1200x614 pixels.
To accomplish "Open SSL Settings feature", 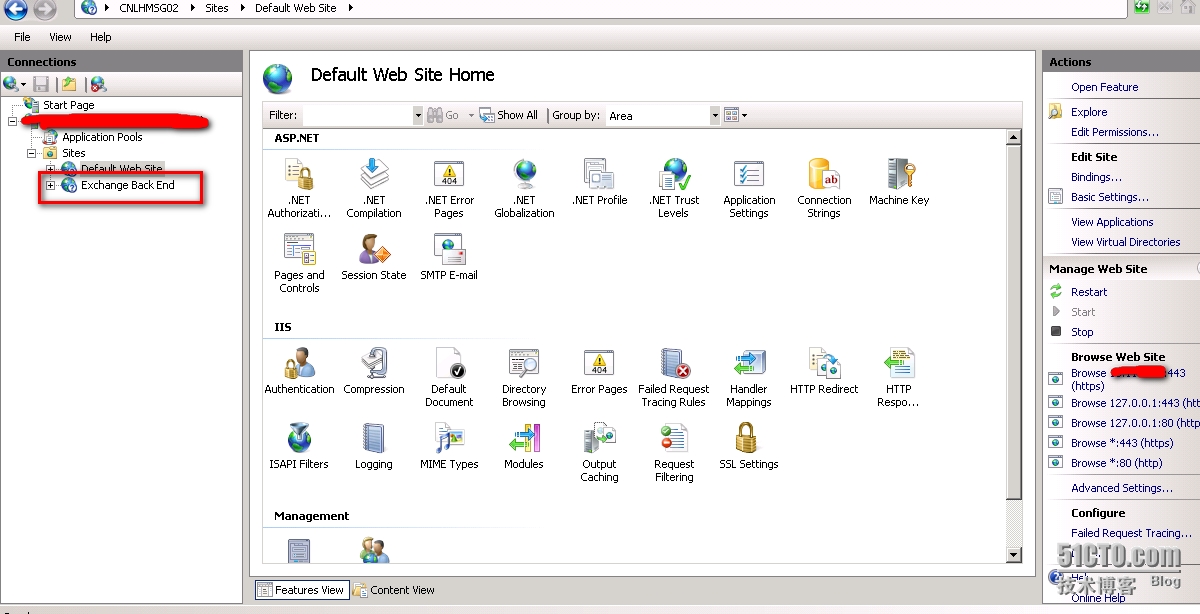I will [749, 446].
